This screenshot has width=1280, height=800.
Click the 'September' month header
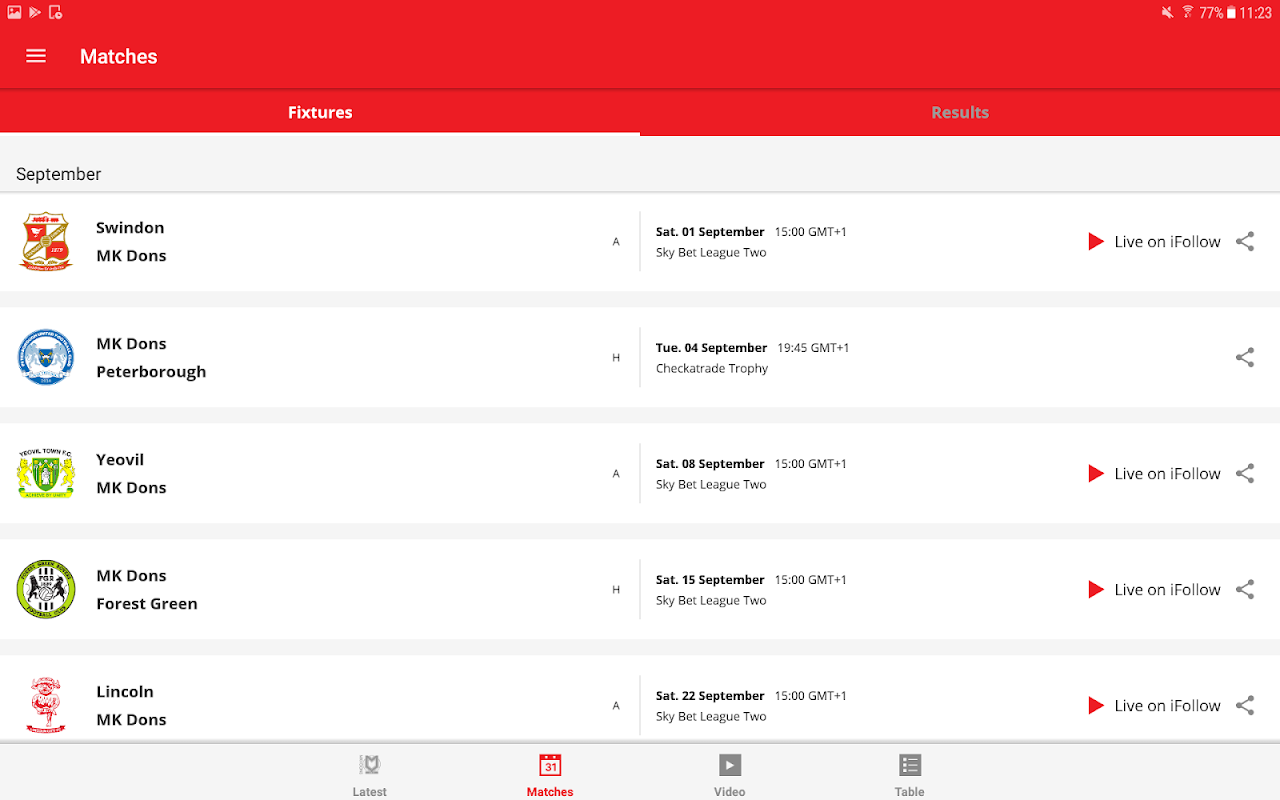[59, 174]
